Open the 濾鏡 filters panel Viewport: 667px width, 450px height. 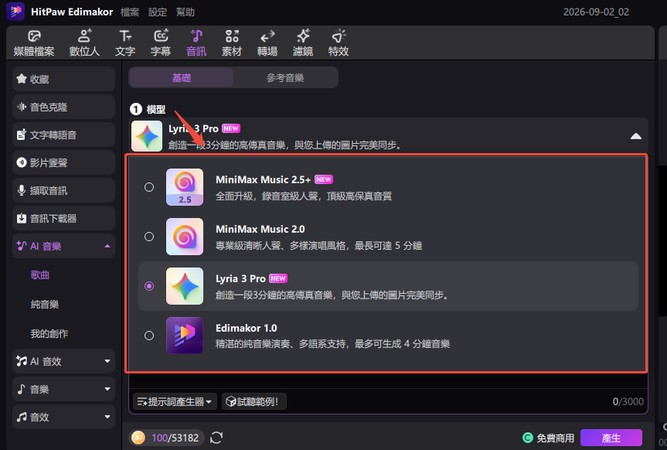[303, 43]
